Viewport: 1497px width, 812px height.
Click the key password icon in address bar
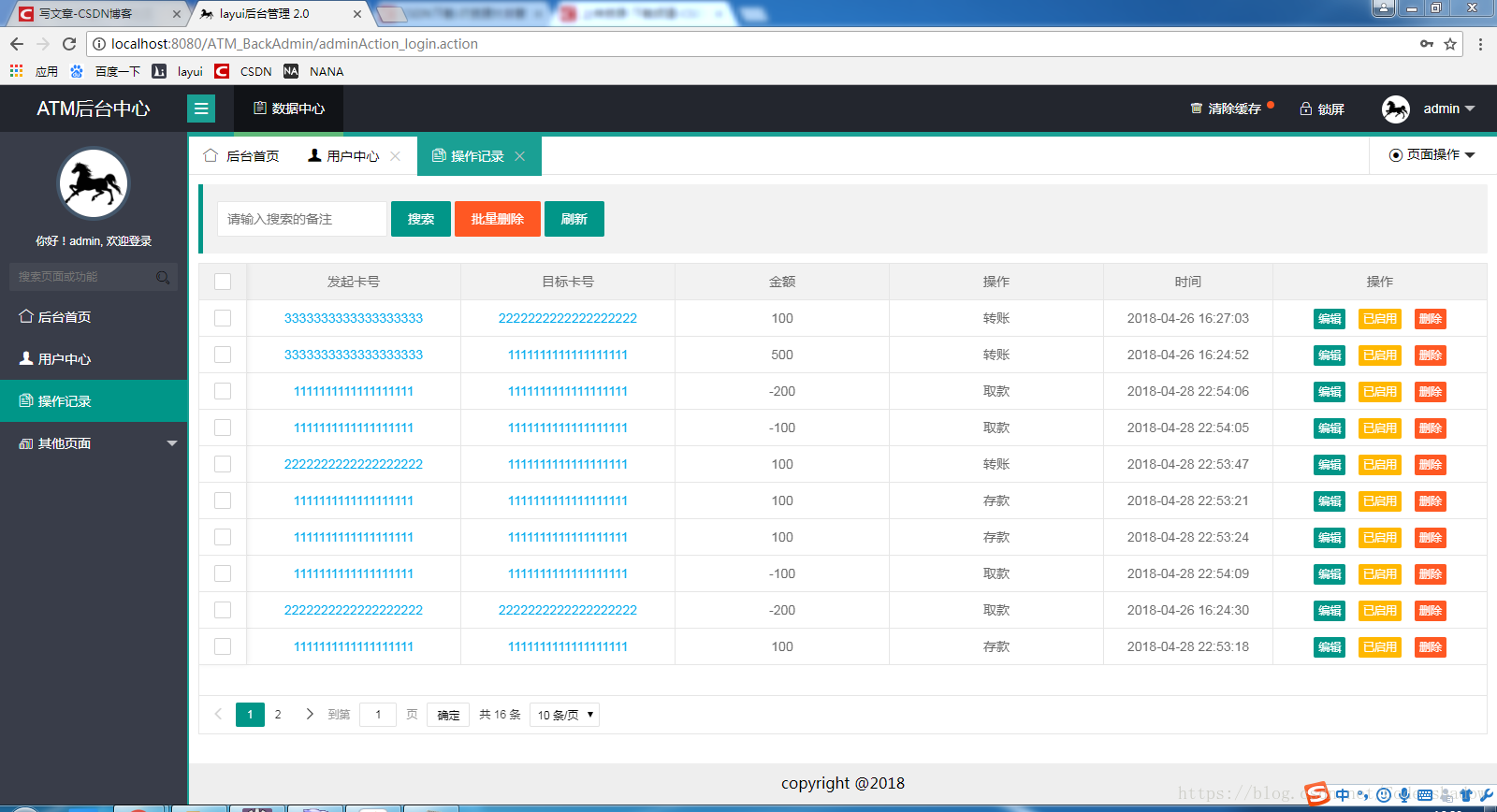coord(1427,44)
